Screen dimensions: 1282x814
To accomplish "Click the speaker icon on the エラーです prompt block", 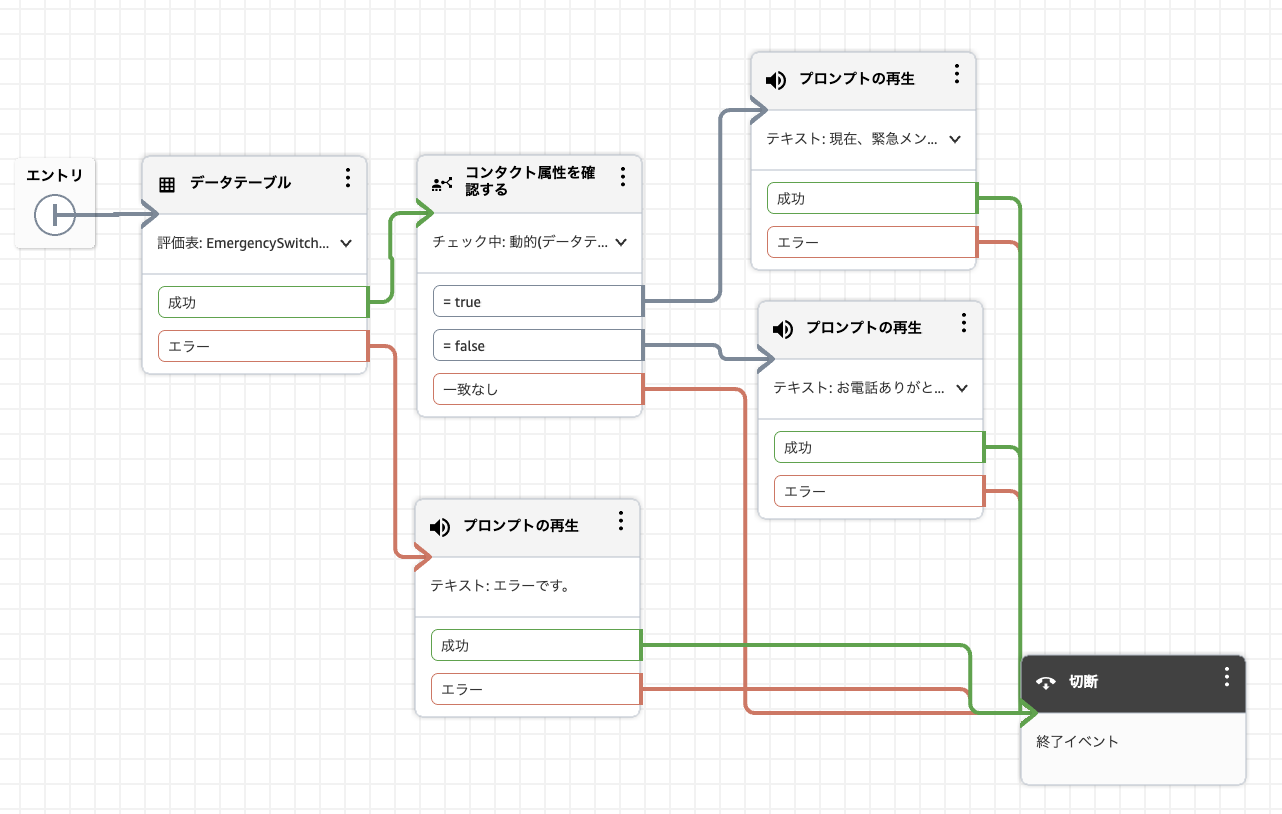I will tap(438, 527).
